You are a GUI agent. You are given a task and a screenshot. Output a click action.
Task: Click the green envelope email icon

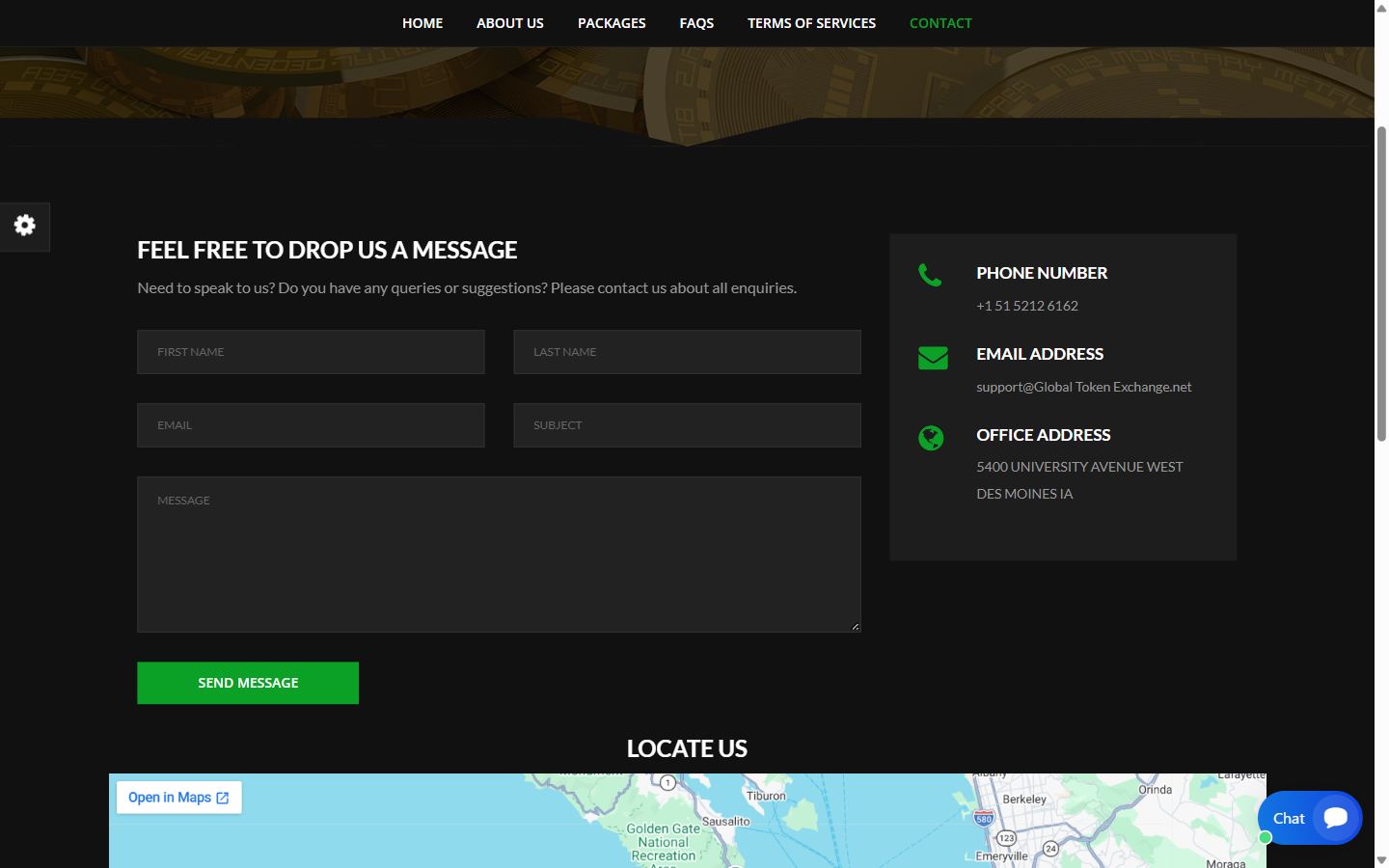[x=933, y=358]
